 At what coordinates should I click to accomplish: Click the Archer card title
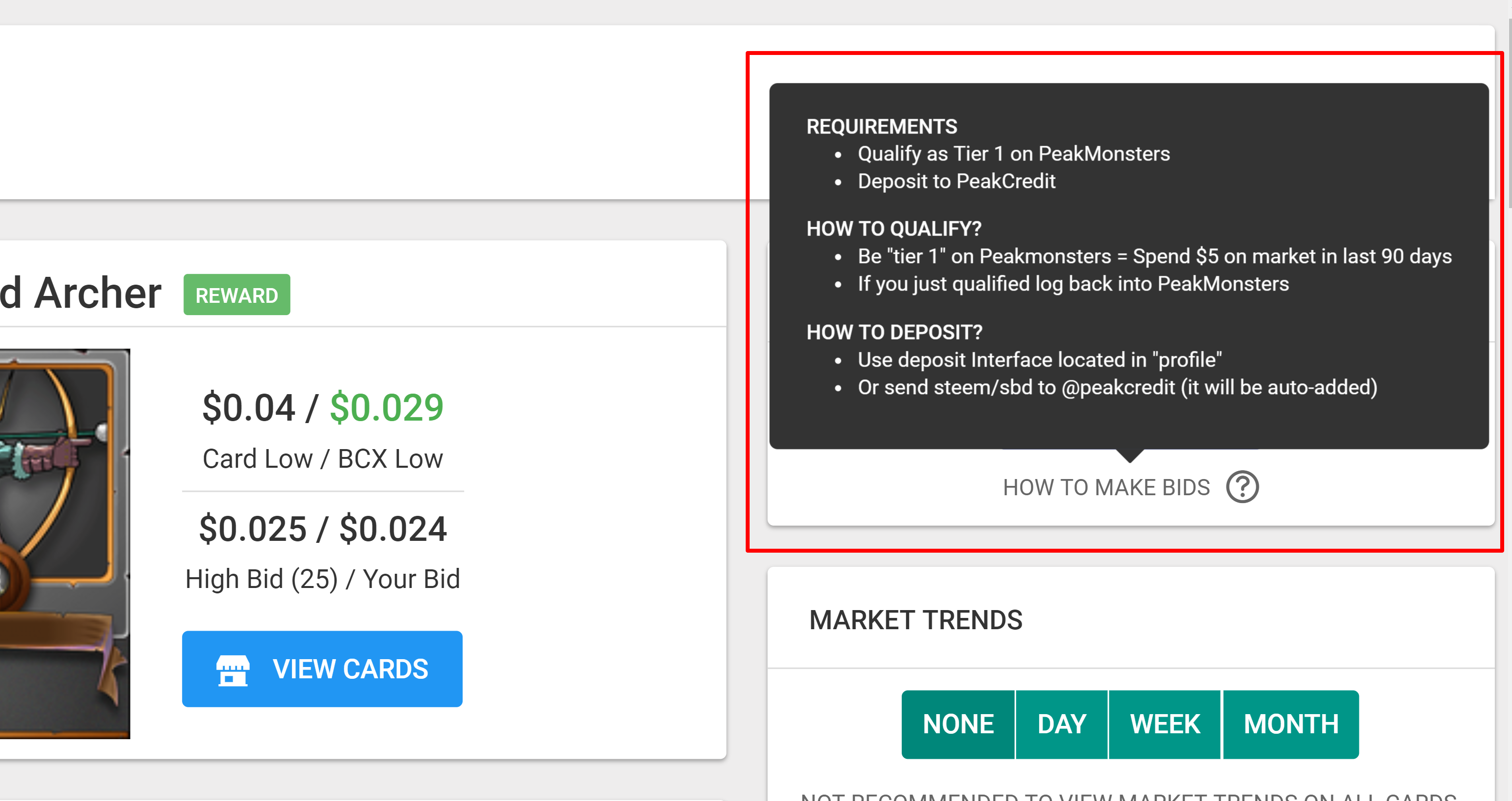[x=80, y=293]
